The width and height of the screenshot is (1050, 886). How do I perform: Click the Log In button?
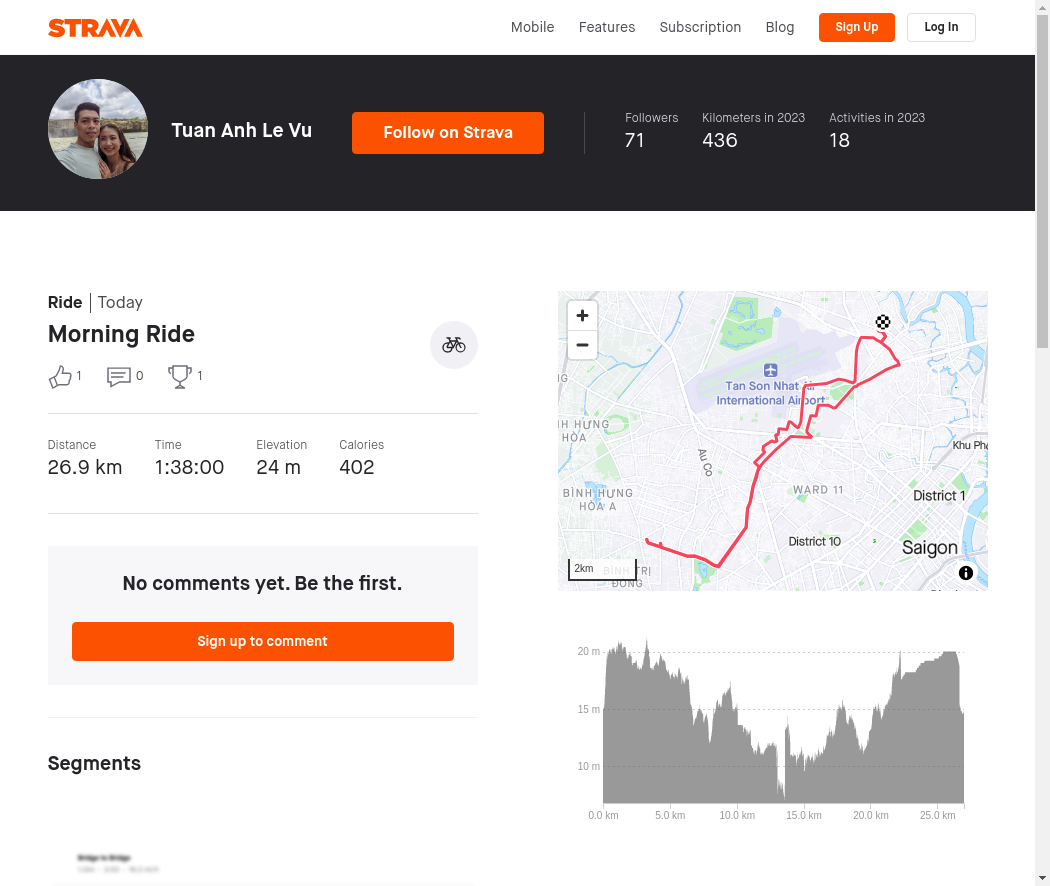pyautogui.click(x=941, y=27)
